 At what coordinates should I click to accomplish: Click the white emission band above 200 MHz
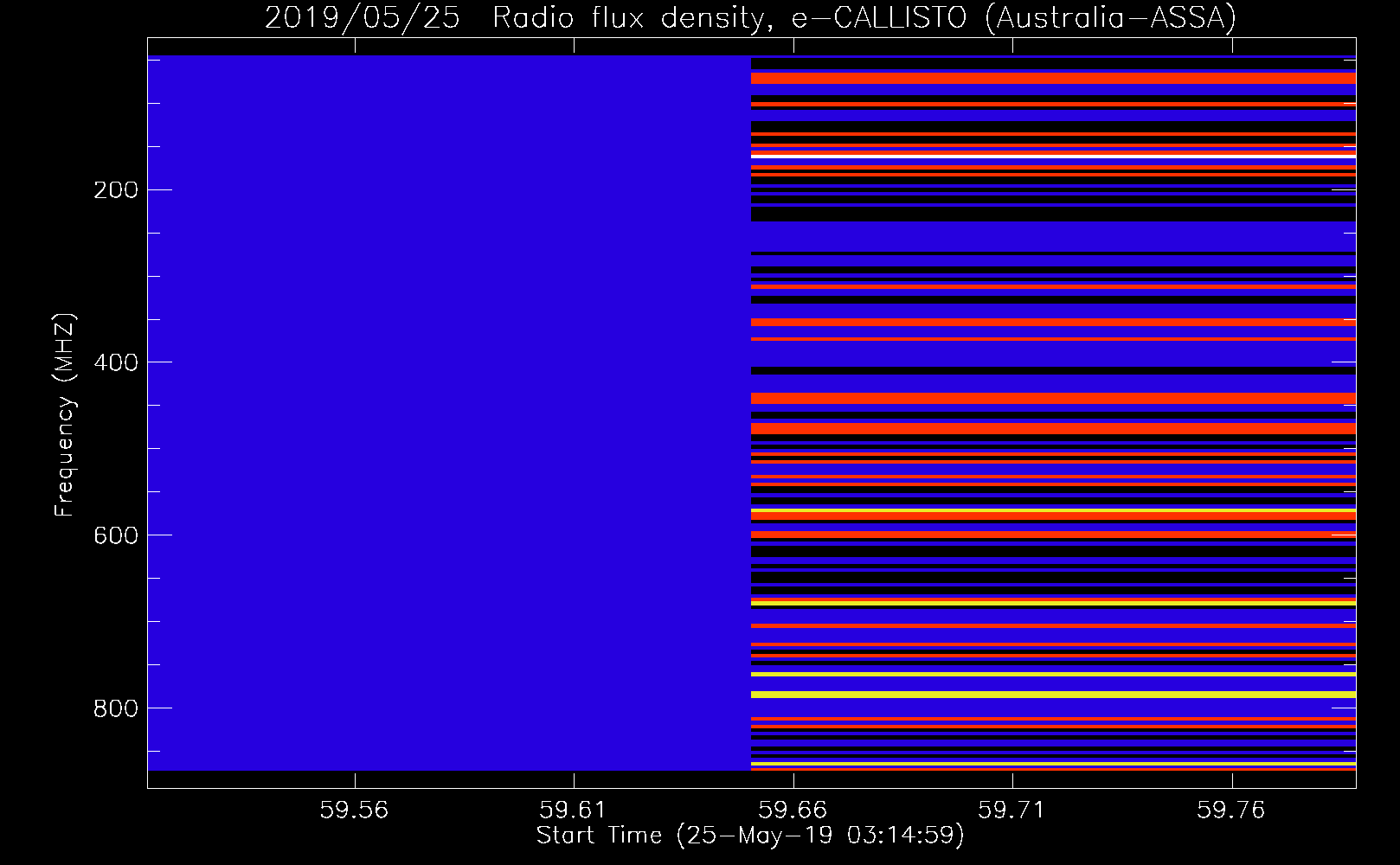pyautogui.click(x=1053, y=157)
